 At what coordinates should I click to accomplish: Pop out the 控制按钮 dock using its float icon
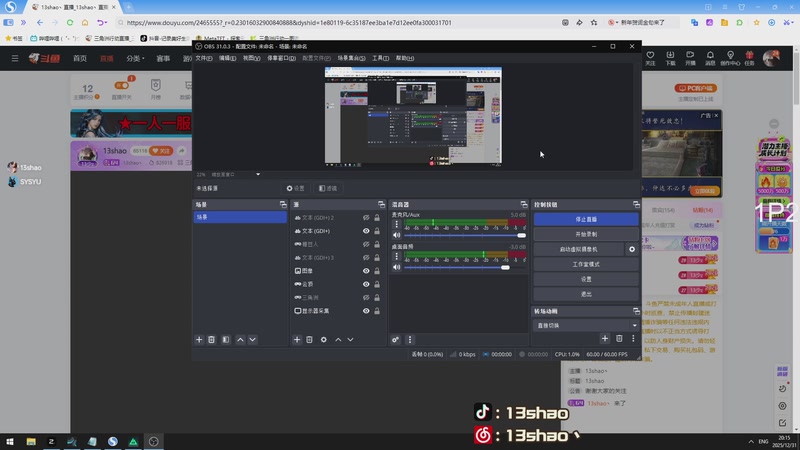(636, 205)
